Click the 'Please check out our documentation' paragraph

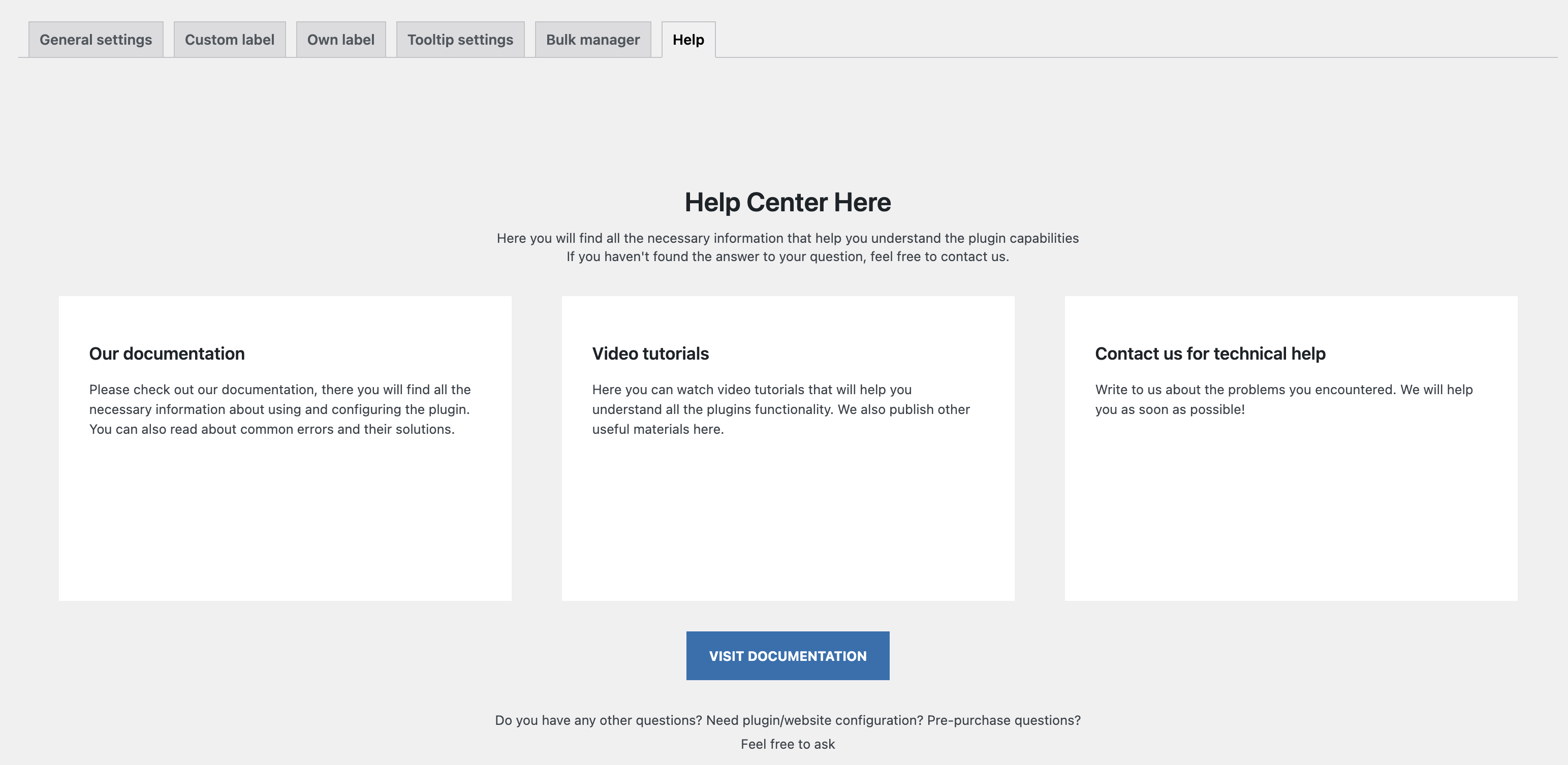pyautogui.click(x=280, y=409)
